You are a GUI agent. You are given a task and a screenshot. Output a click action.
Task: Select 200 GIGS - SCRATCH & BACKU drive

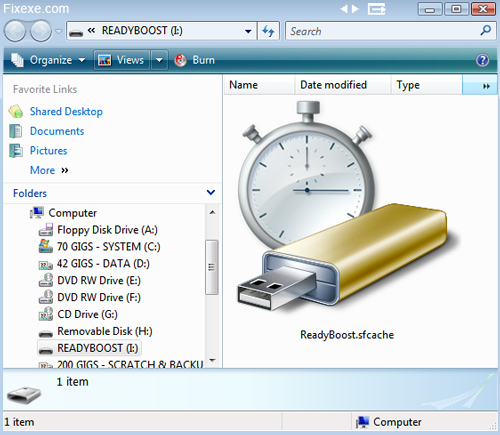click(130, 364)
